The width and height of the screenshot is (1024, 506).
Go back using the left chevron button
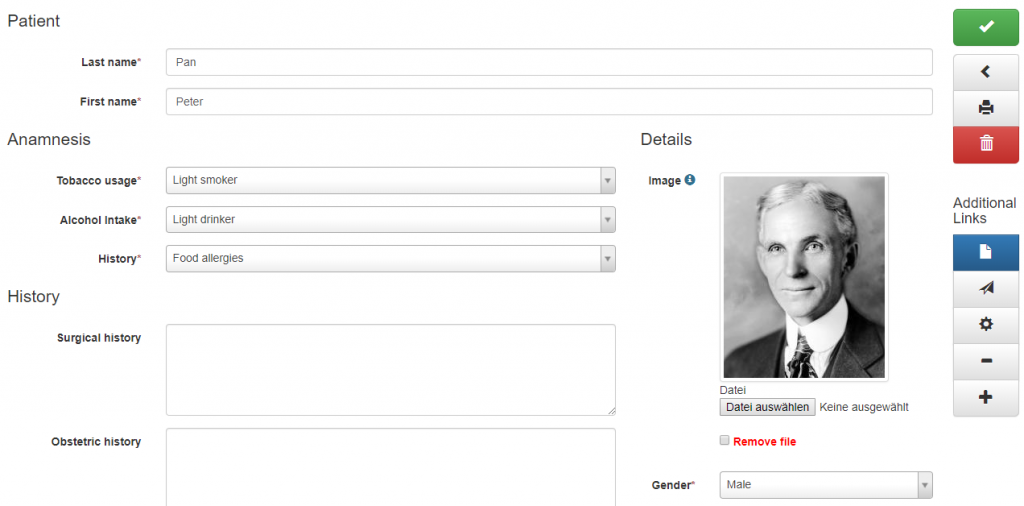pos(985,72)
